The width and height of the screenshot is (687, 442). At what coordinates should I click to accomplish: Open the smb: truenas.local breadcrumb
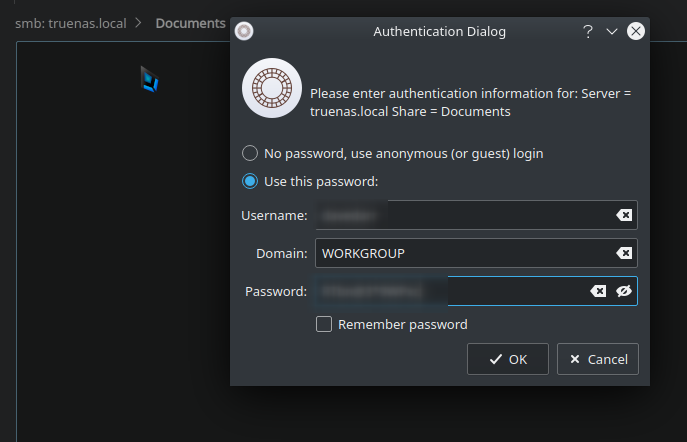tap(71, 23)
